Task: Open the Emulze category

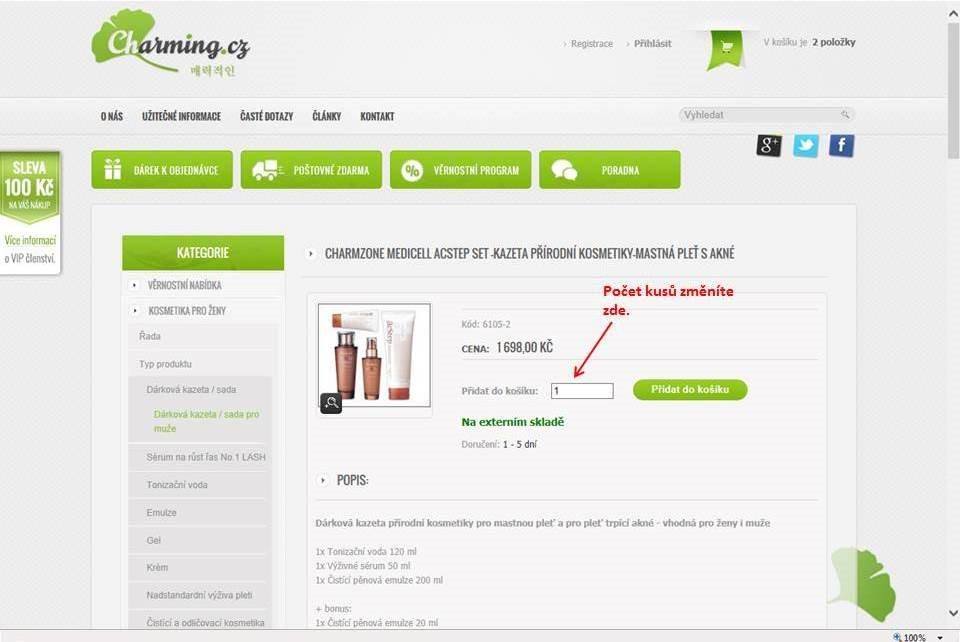Action: (162, 513)
